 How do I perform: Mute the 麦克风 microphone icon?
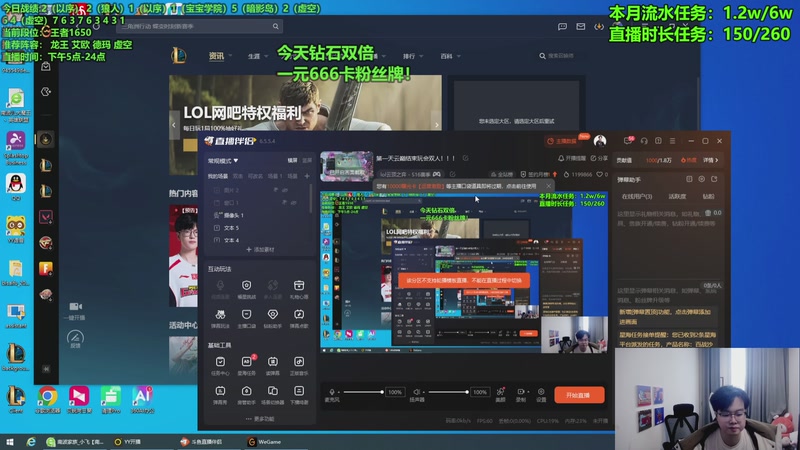[332, 392]
